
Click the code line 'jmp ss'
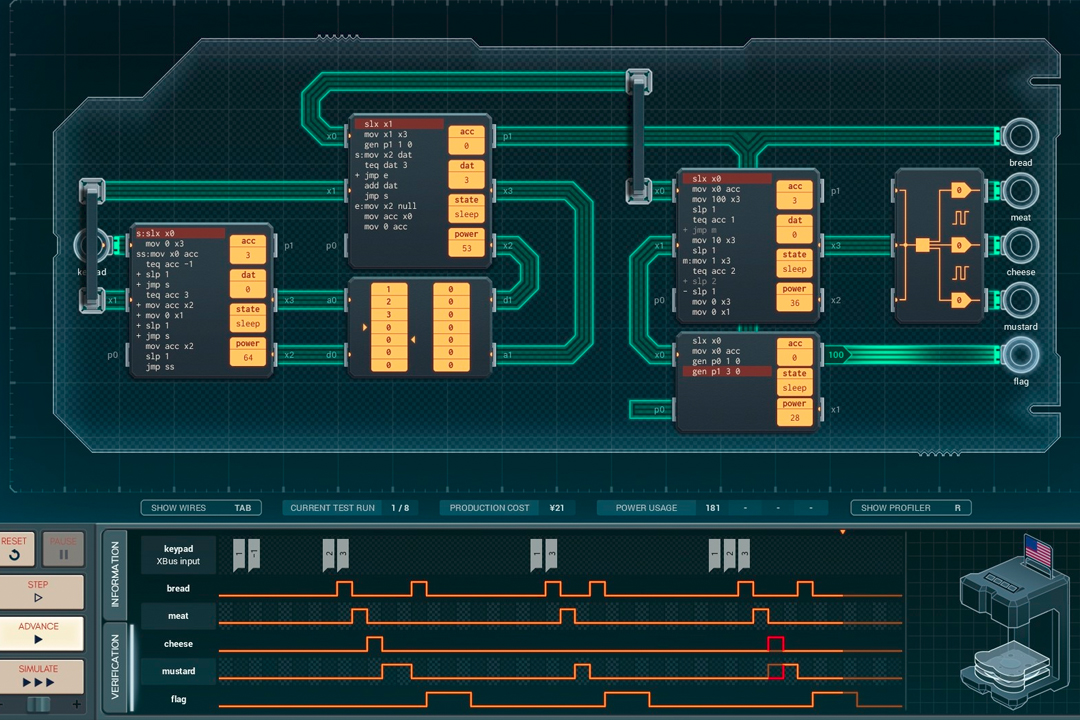(160, 367)
